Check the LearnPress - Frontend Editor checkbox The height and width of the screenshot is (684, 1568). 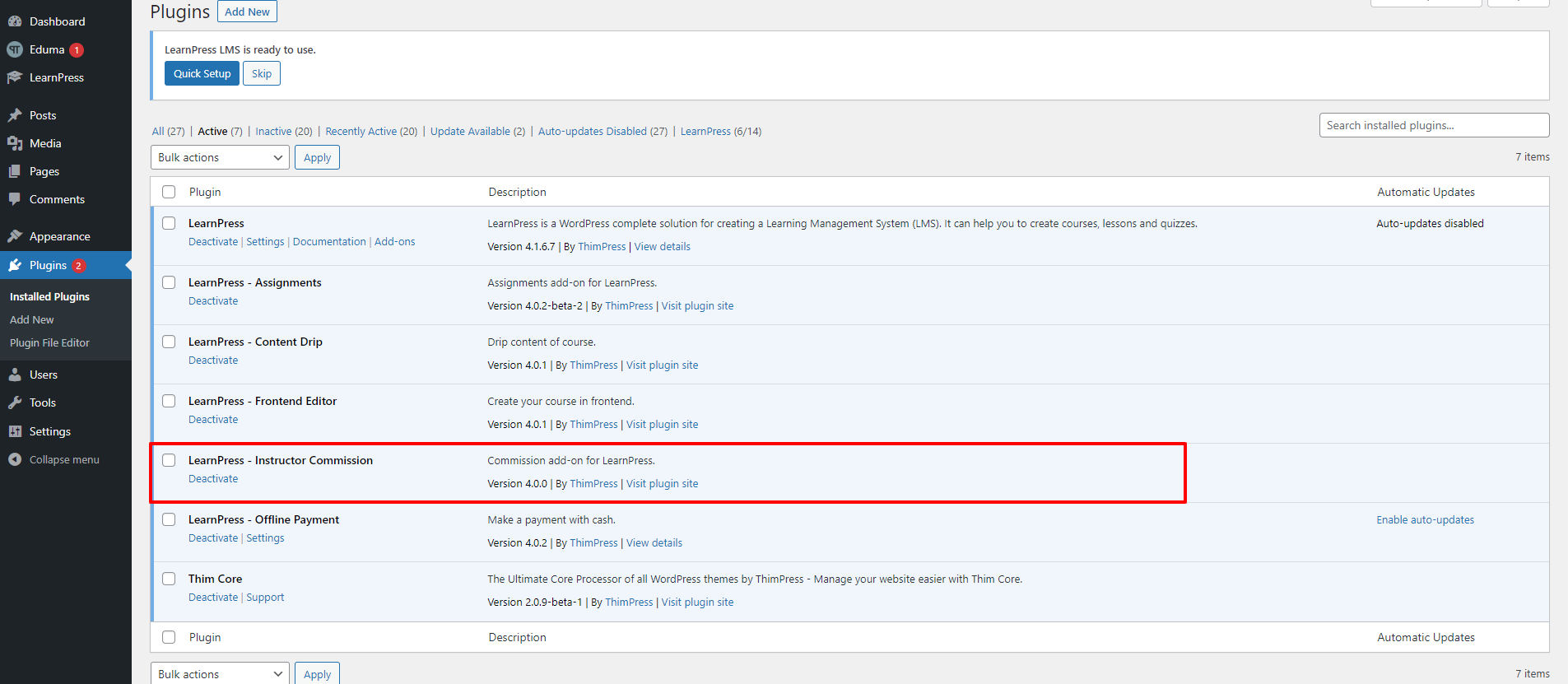tap(169, 401)
